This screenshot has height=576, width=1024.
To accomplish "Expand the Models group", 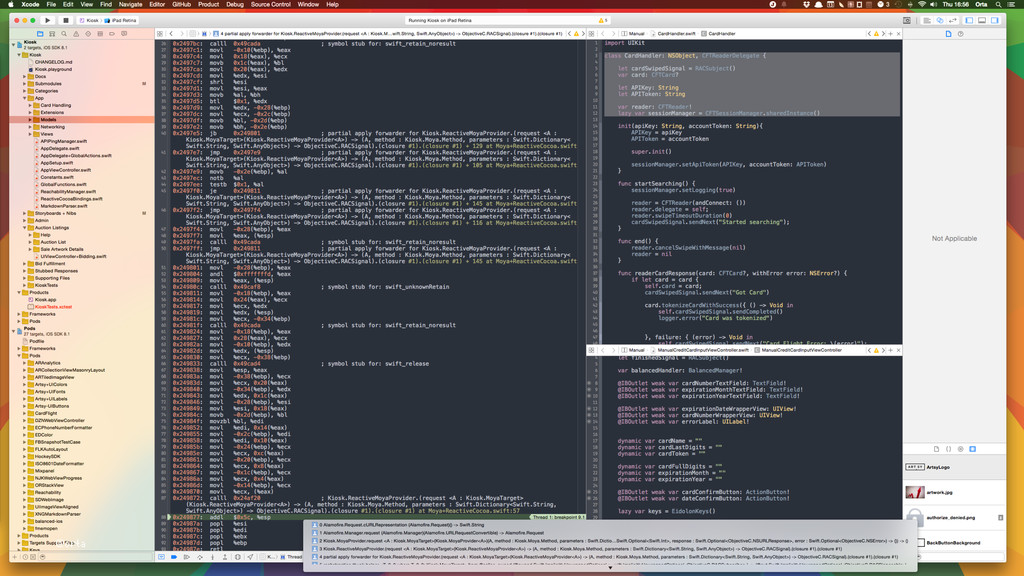I will [x=29, y=120].
